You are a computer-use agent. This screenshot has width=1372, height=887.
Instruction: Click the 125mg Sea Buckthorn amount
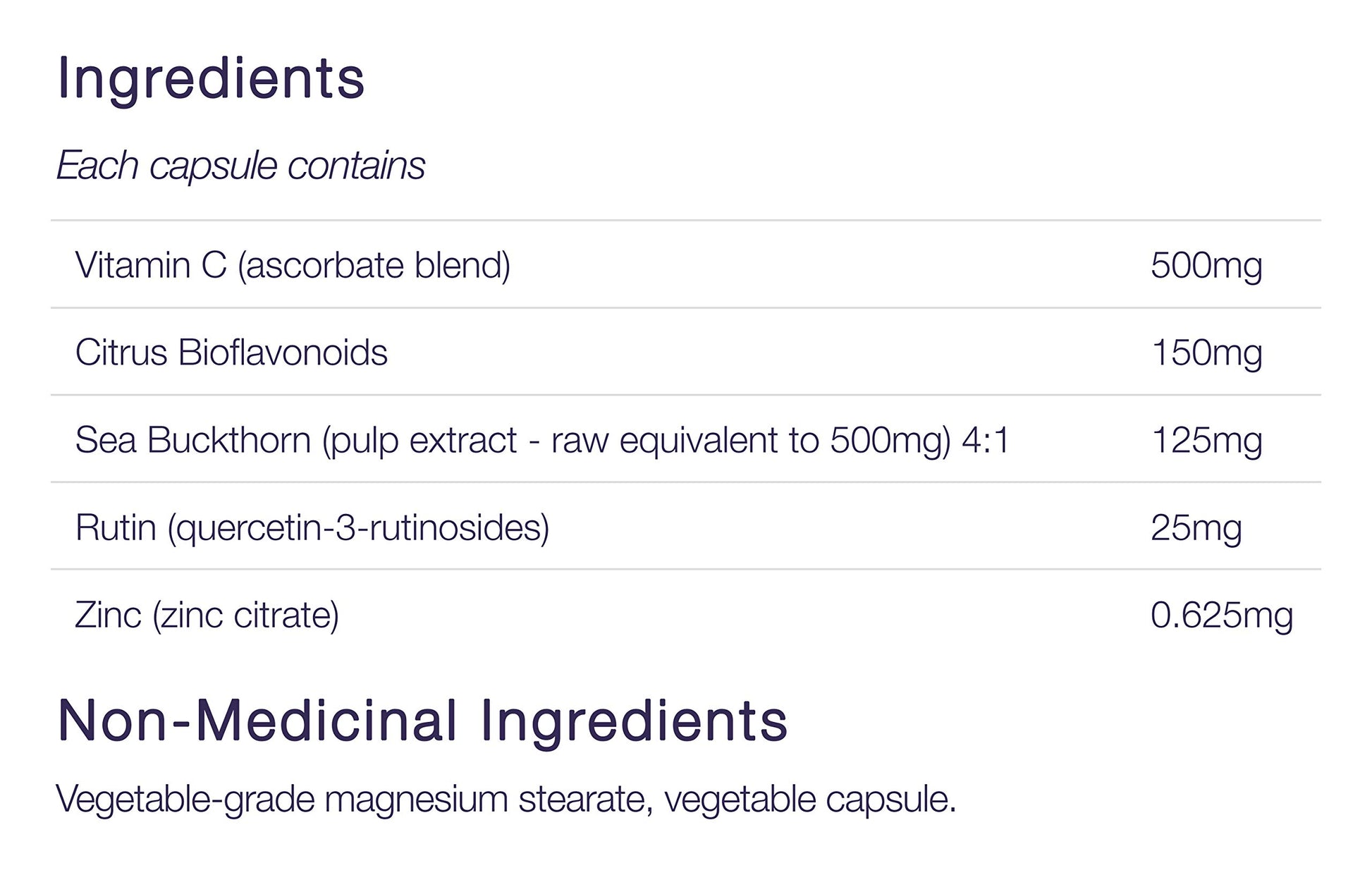[x=1206, y=440]
